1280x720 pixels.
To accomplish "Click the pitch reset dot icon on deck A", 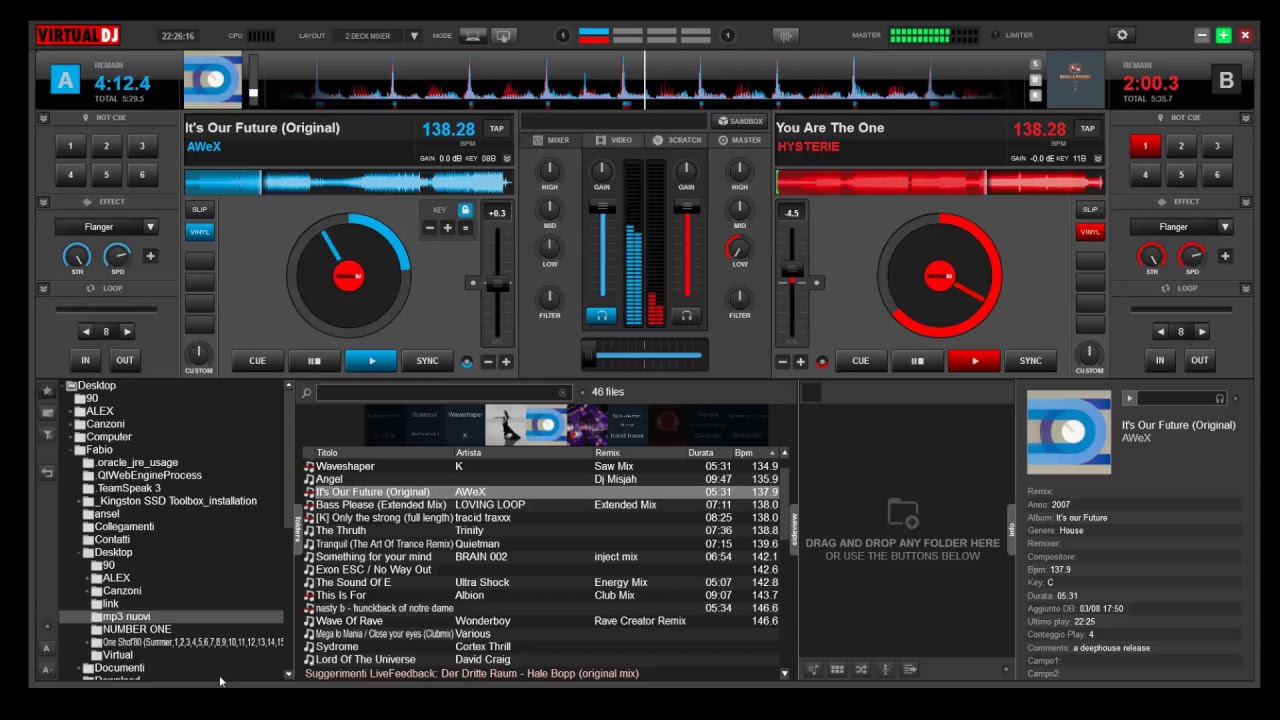I will click(472, 283).
